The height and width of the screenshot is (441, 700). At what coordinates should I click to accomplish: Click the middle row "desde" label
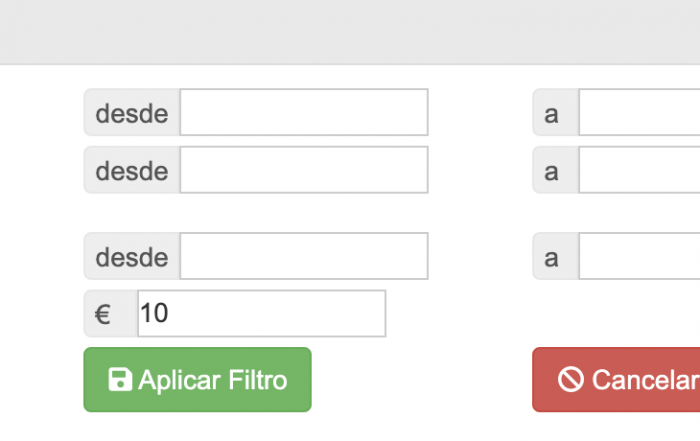click(x=132, y=171)
